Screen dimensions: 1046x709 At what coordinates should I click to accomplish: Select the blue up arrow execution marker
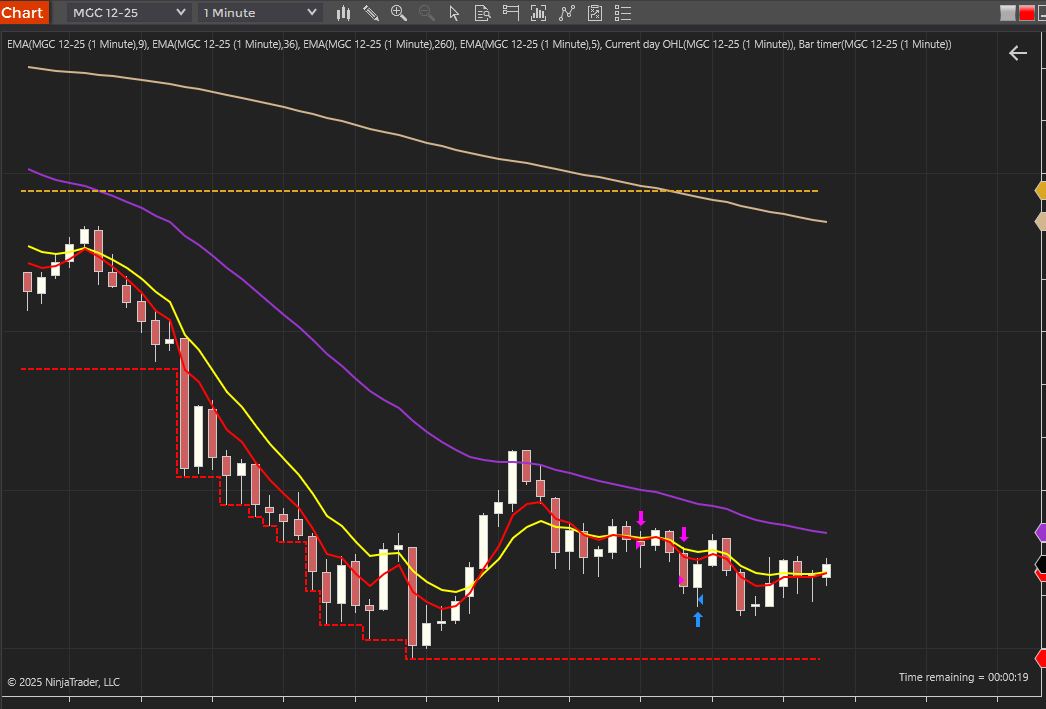[x=698, y=620]
